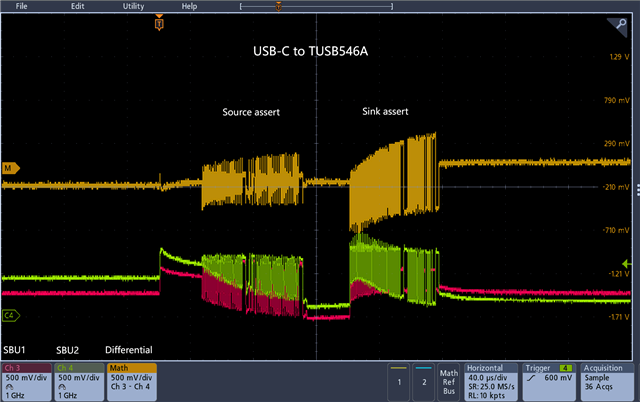Click the overview bar trigger marker
Viewport: 640px width, 402px height.
pyautogui.click(x=278, y=6)
